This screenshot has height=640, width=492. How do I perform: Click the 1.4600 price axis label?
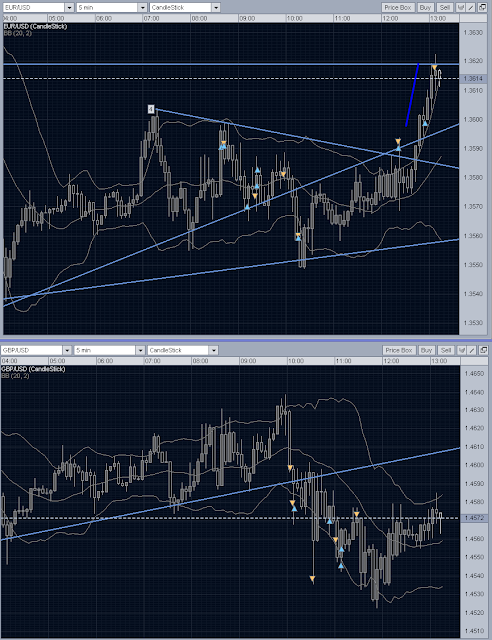point(474,465)
